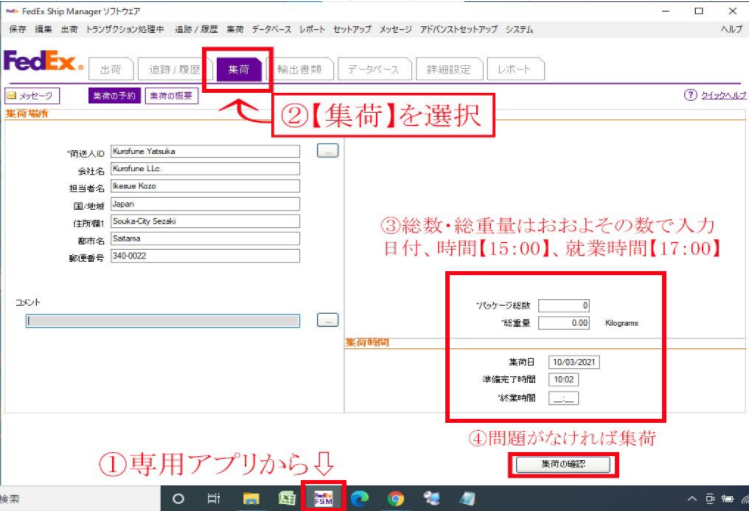This screenshot has width=749, height=511.
Task: Launch Excel from the taskbar
Action: (287, 499)
